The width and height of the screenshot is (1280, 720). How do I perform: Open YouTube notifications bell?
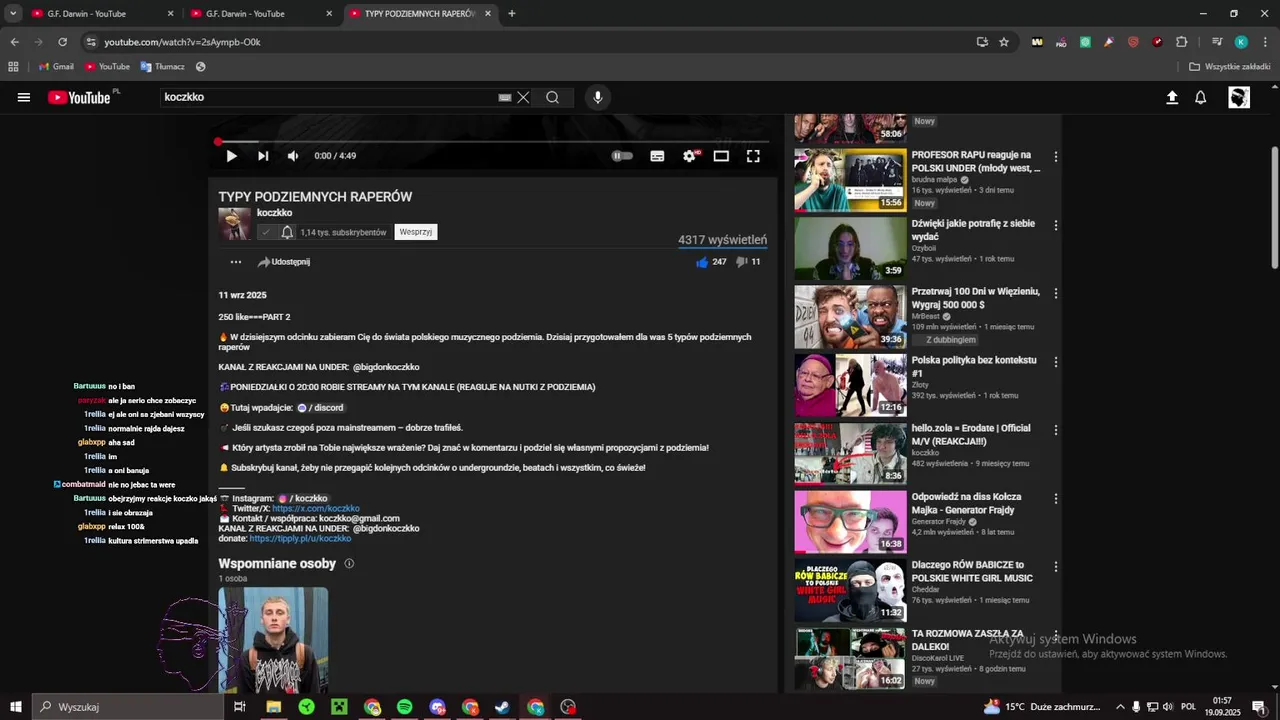(x=1201, y=97)
